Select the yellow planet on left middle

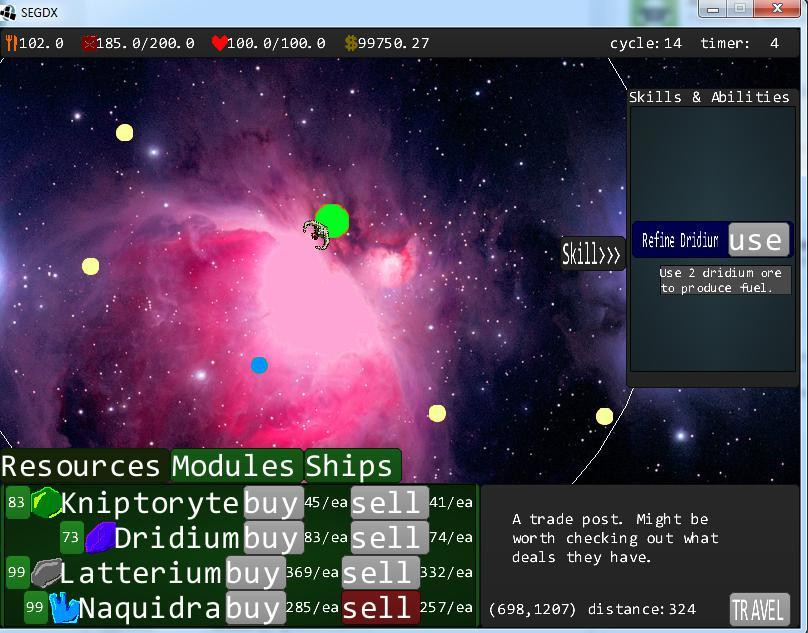91,266
